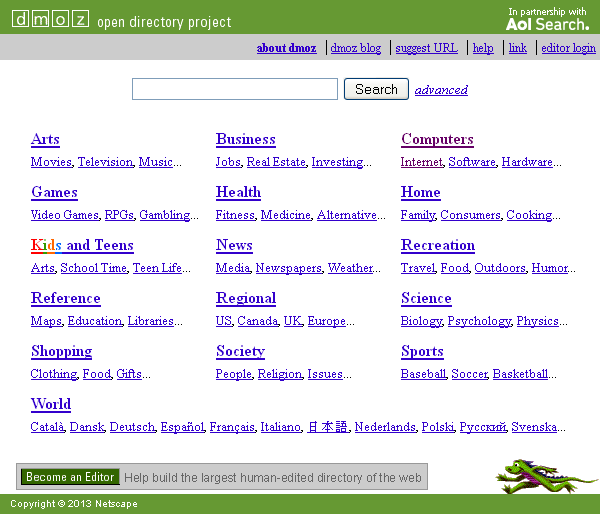
Task: Click the Religion link
Action: point(280,374)
